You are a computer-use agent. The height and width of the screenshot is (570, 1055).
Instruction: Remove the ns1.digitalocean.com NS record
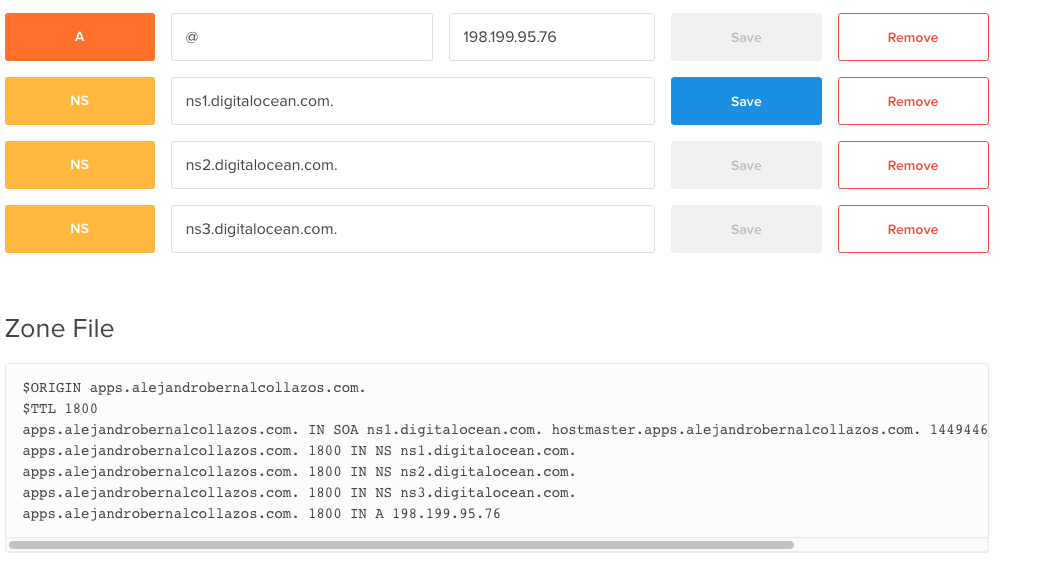[x=913, y=101]
